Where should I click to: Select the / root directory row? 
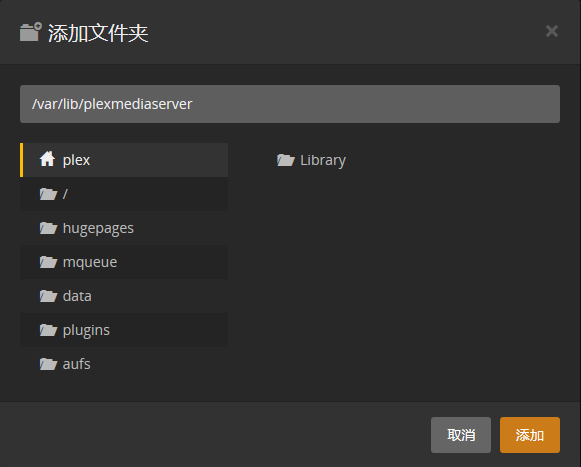pos(124,194)
